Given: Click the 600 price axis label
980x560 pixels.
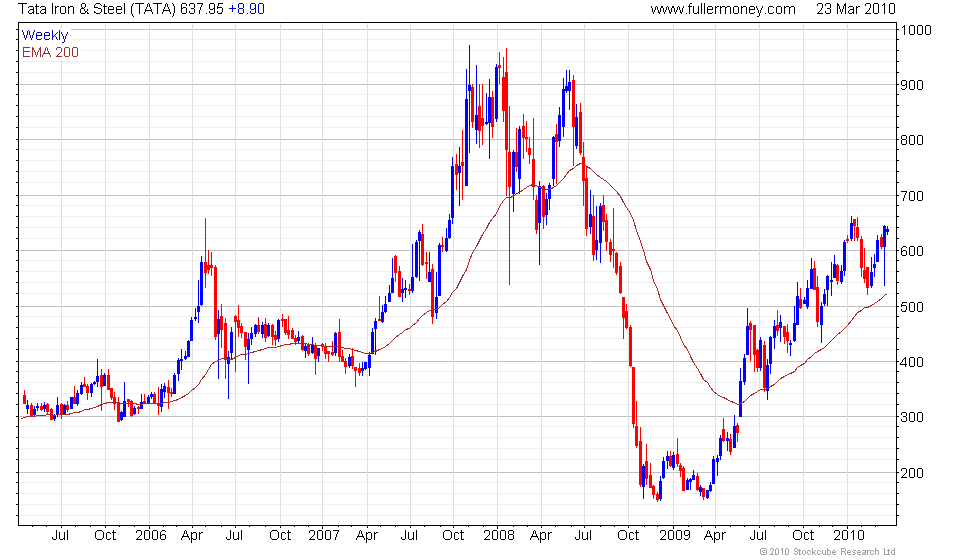Looking at the screenshot, I should pos(912,251).
